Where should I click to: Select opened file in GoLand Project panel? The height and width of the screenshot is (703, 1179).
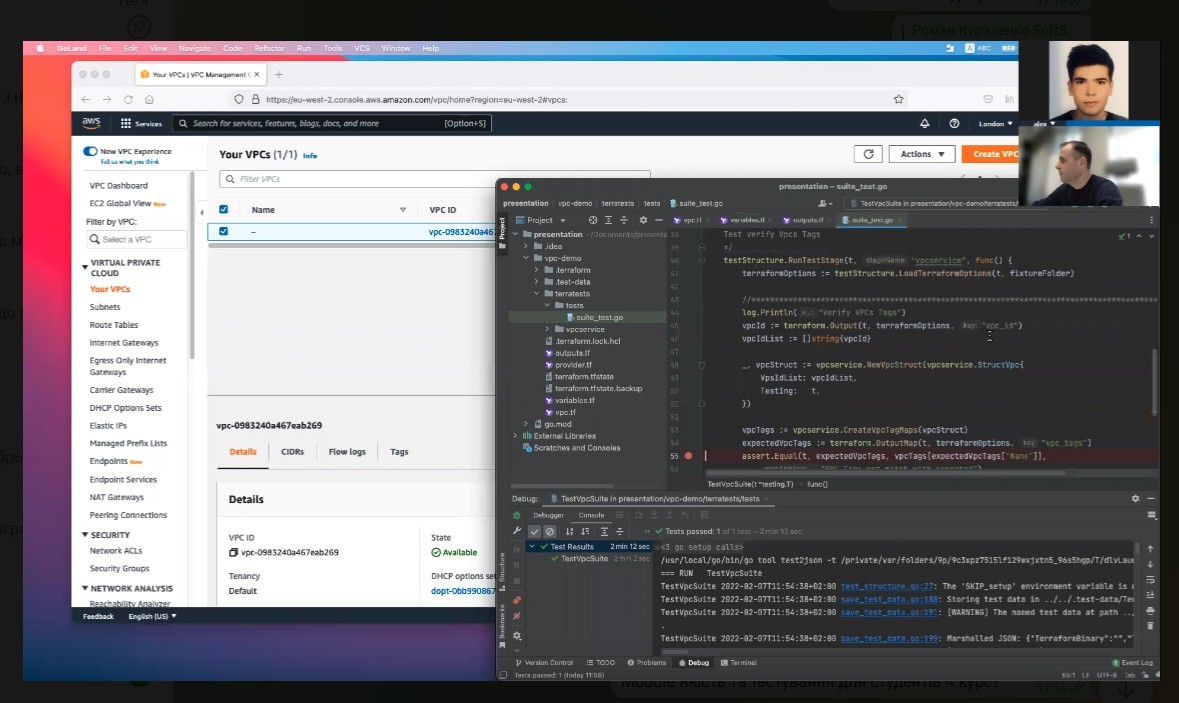pos(593,220)
